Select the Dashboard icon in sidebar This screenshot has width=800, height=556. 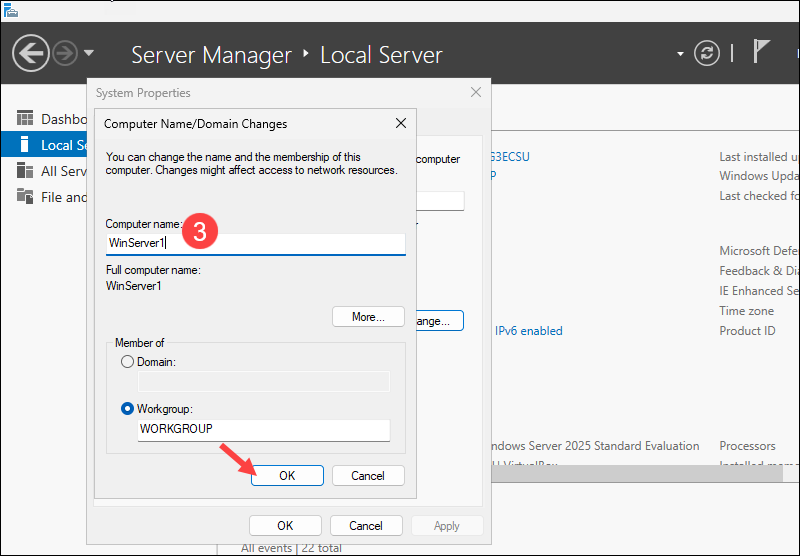(25, 118)
